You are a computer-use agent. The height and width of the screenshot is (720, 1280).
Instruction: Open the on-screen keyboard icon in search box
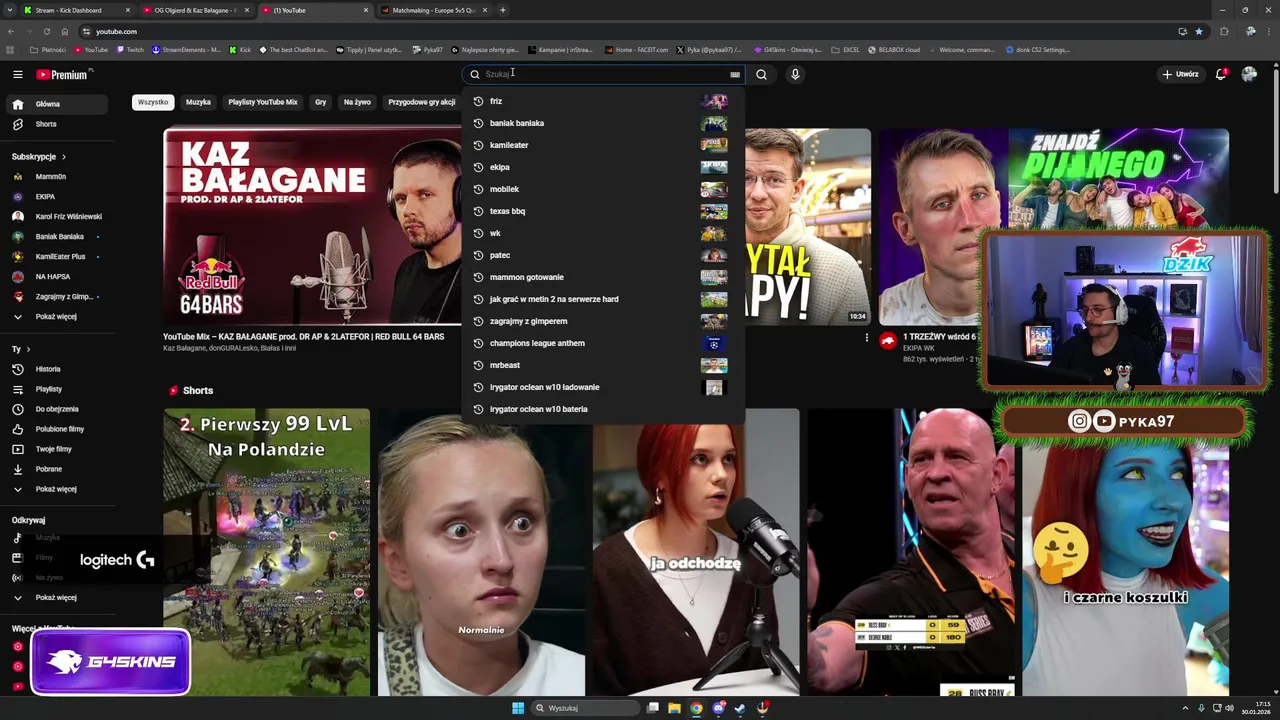tap(735, 74)
